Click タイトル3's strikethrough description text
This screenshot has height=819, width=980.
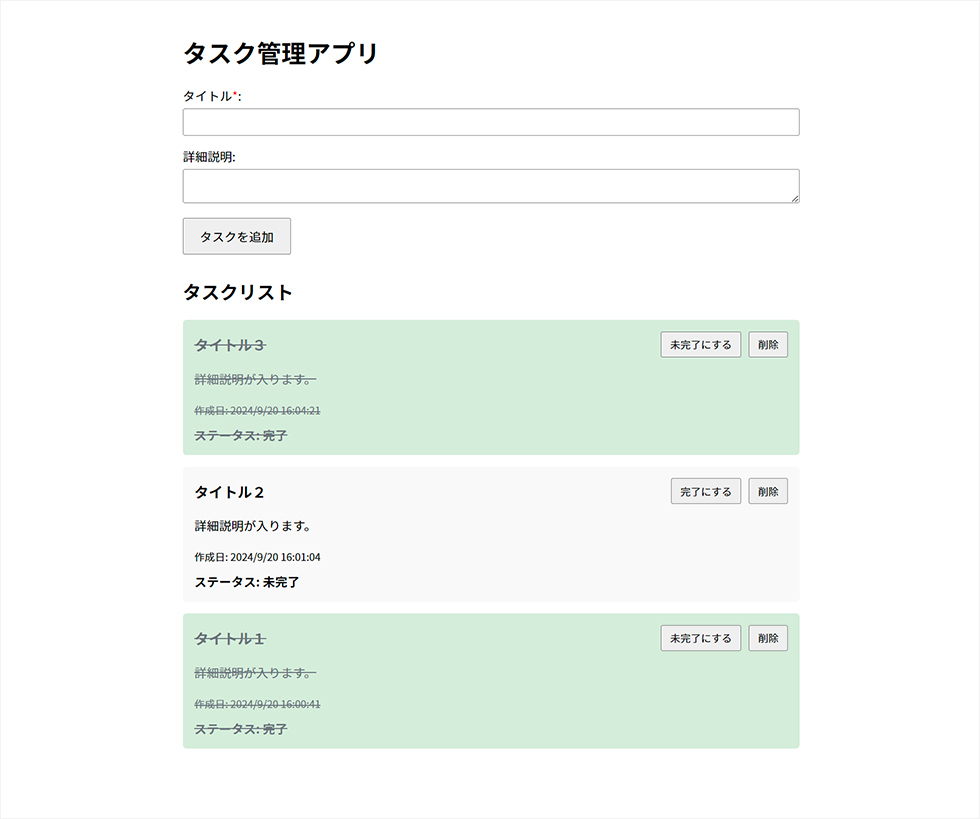(x=255, y=379)
